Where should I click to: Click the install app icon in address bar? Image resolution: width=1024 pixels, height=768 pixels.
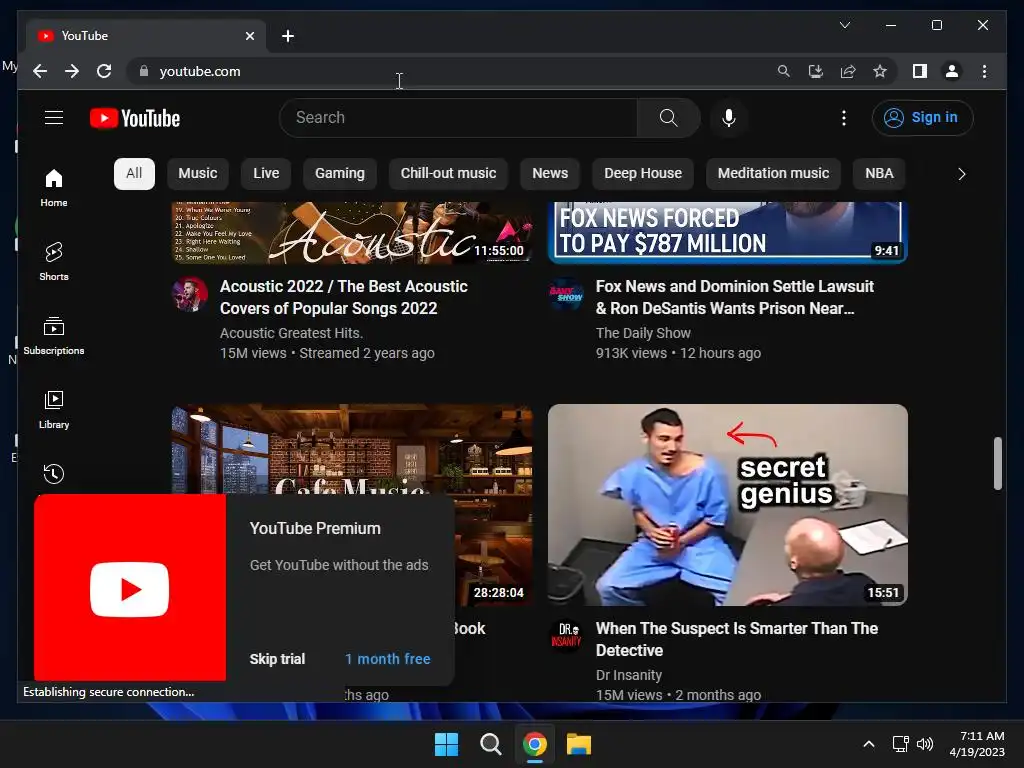(x=816, y=71)
